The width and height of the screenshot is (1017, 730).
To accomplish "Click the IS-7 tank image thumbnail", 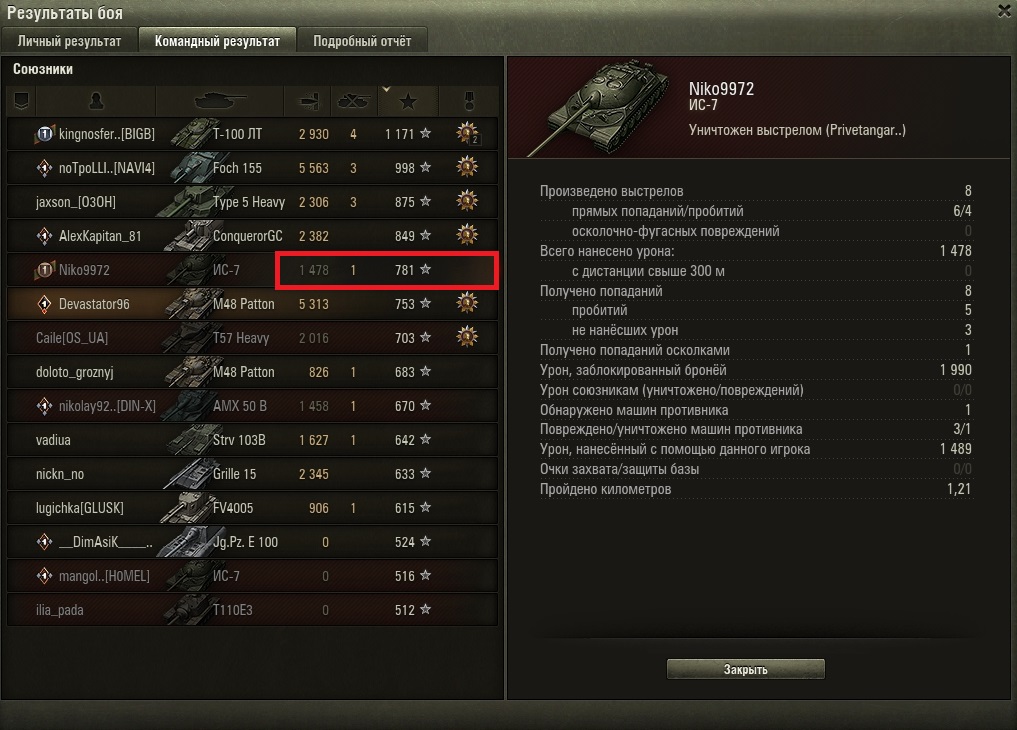I will pos(598,108).
